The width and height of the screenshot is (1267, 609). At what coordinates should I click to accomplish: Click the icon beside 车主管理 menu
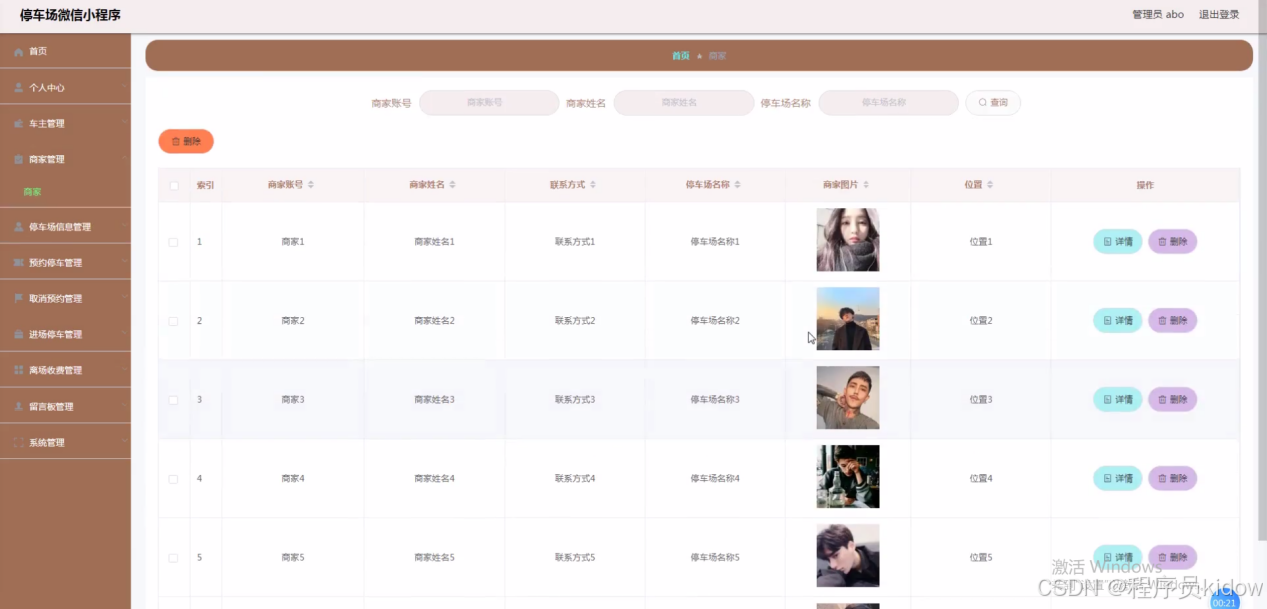[19, 123]
